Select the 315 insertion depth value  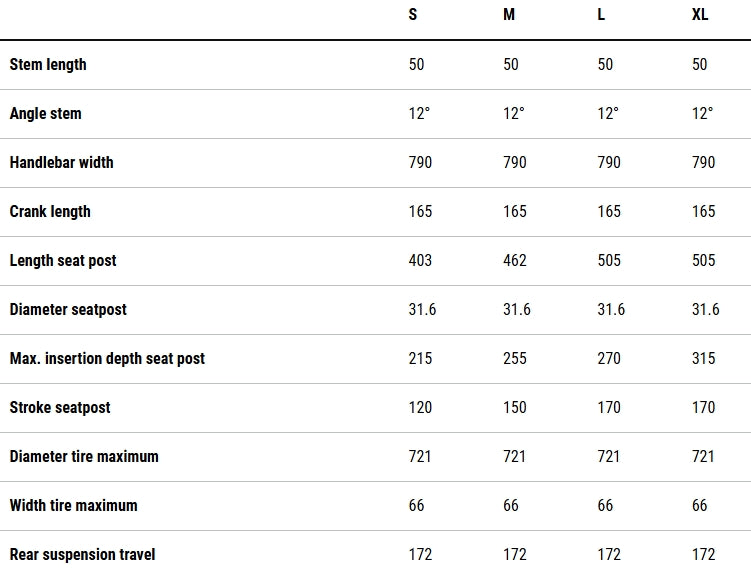point(703,358)
